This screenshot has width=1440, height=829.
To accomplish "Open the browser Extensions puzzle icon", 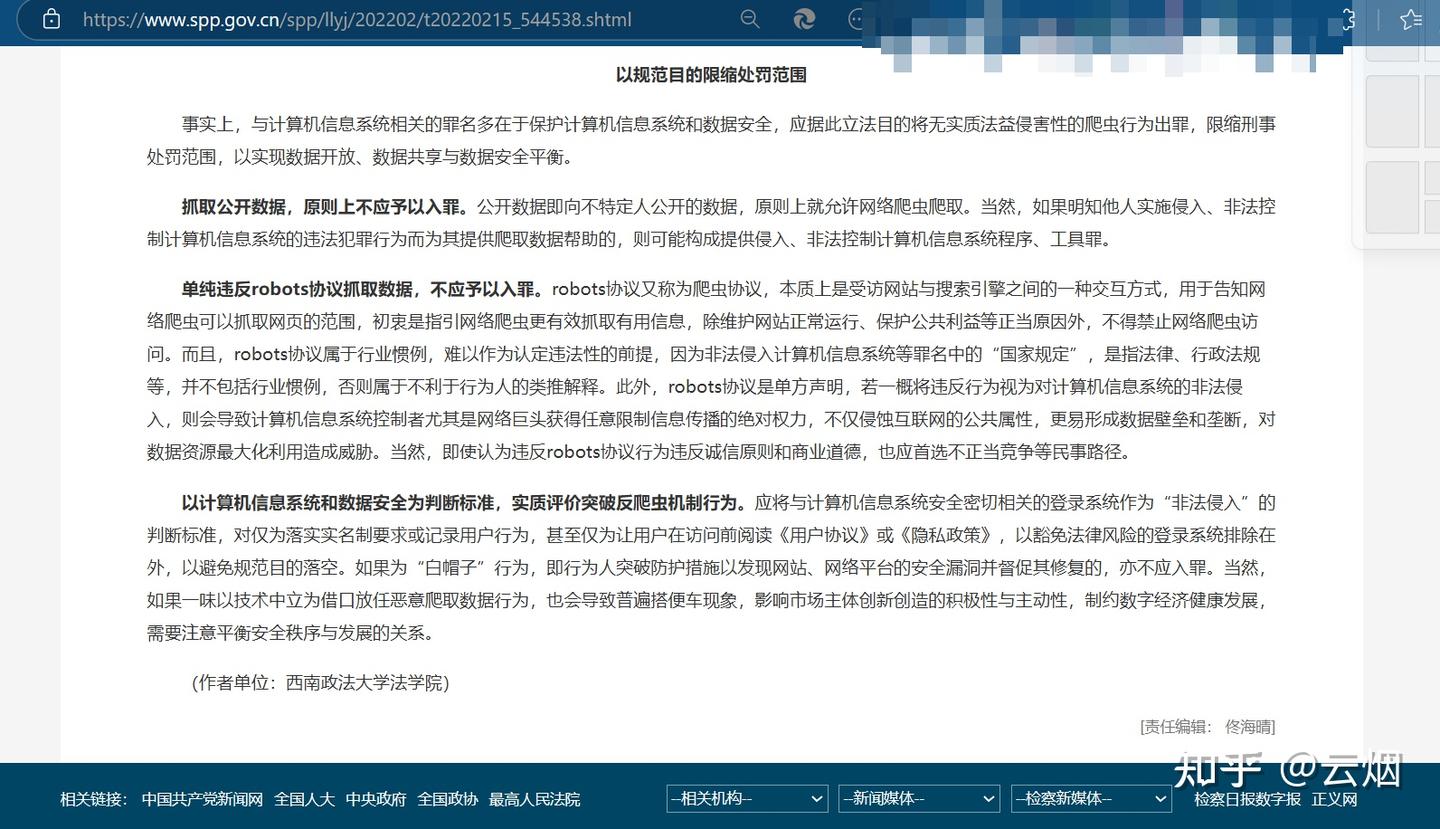I will tap(1347, 19).
